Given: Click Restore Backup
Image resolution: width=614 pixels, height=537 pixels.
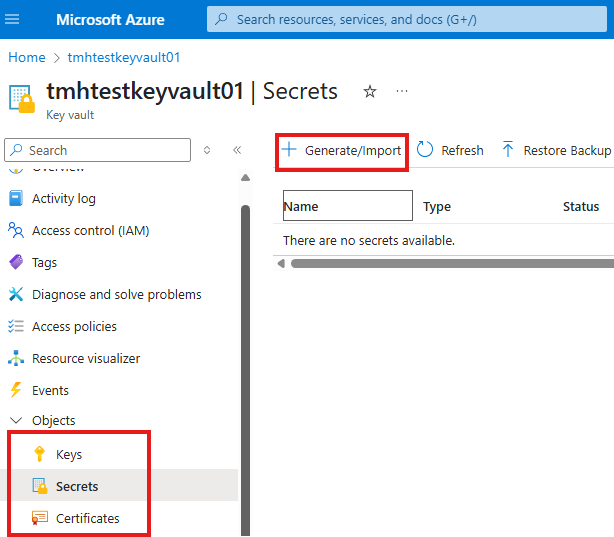Looking at the screenshot, I should [556, 150].
